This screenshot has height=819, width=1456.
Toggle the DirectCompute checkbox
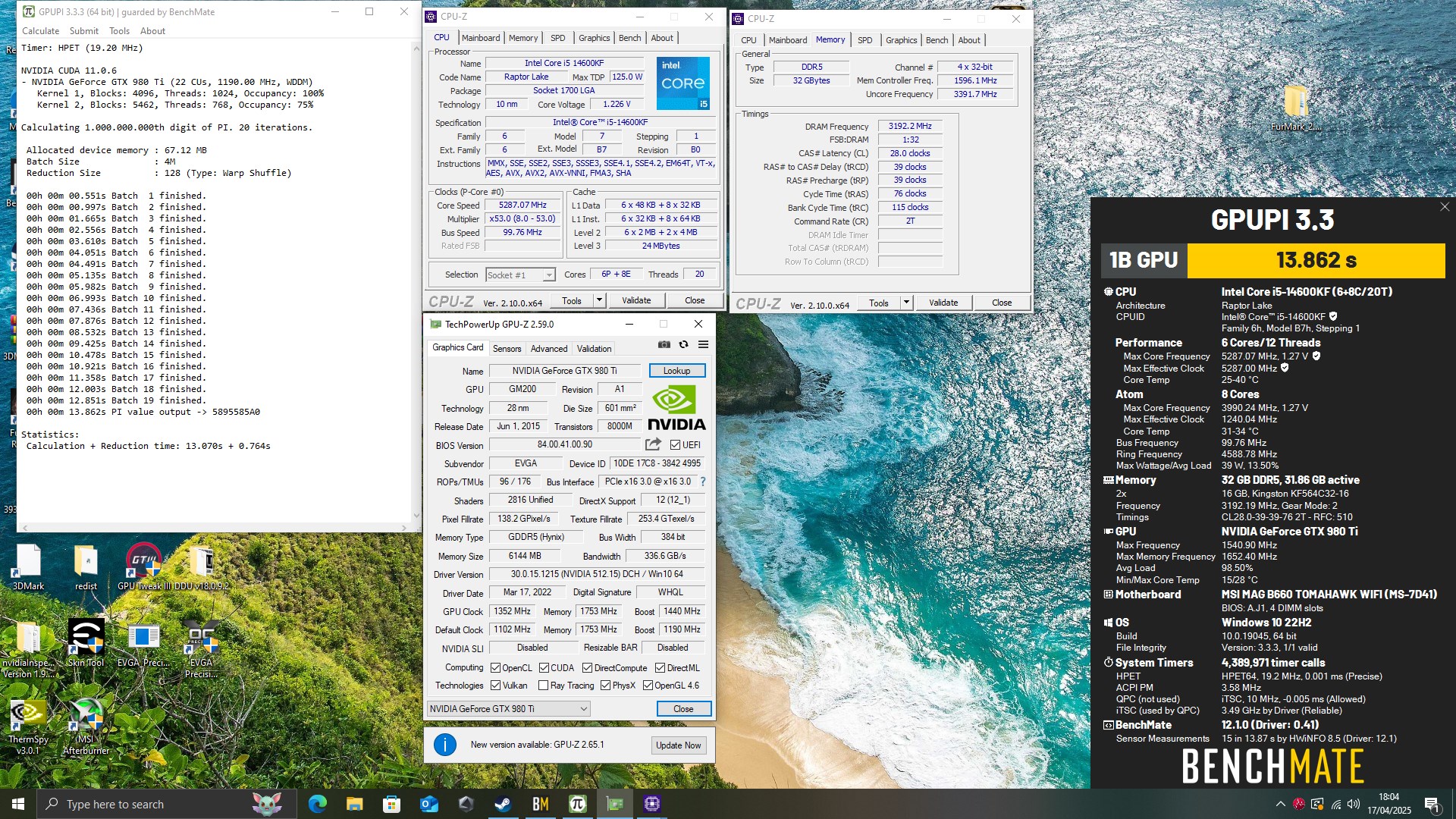pyautogui.click(x=587, y=668)
